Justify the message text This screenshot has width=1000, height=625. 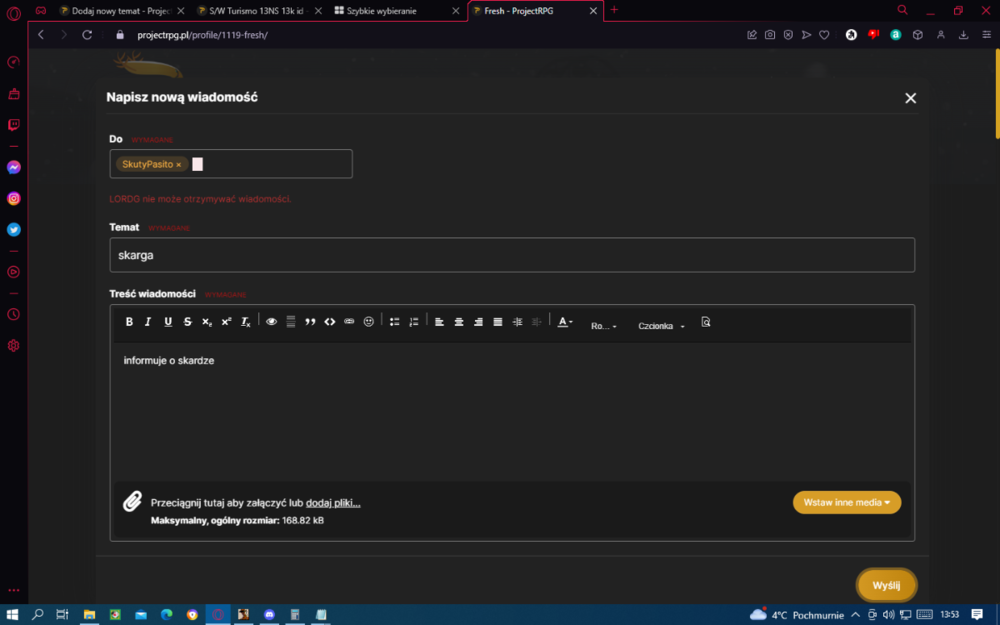click(x=498, y=322)
